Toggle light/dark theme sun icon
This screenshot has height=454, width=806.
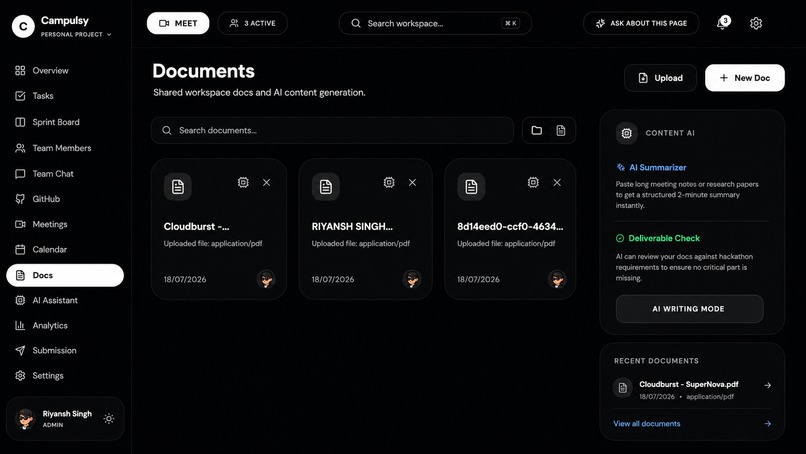[108, 419]
